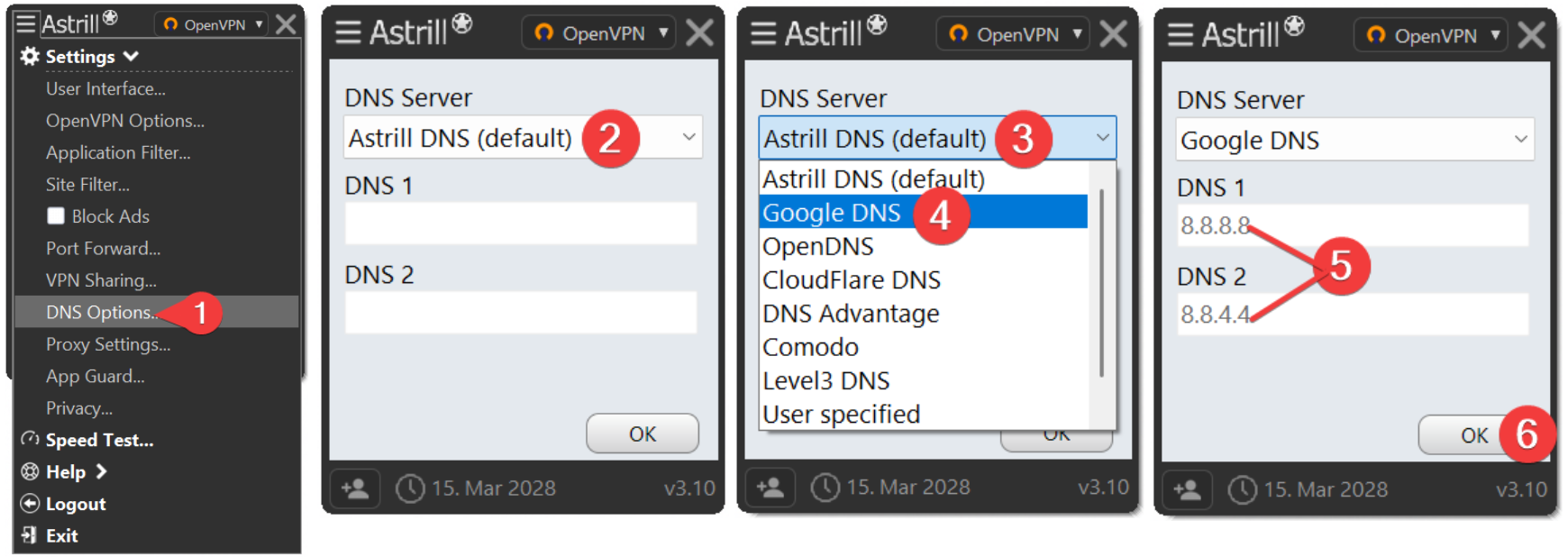Open Application Filter... entry

pos(118,152)
